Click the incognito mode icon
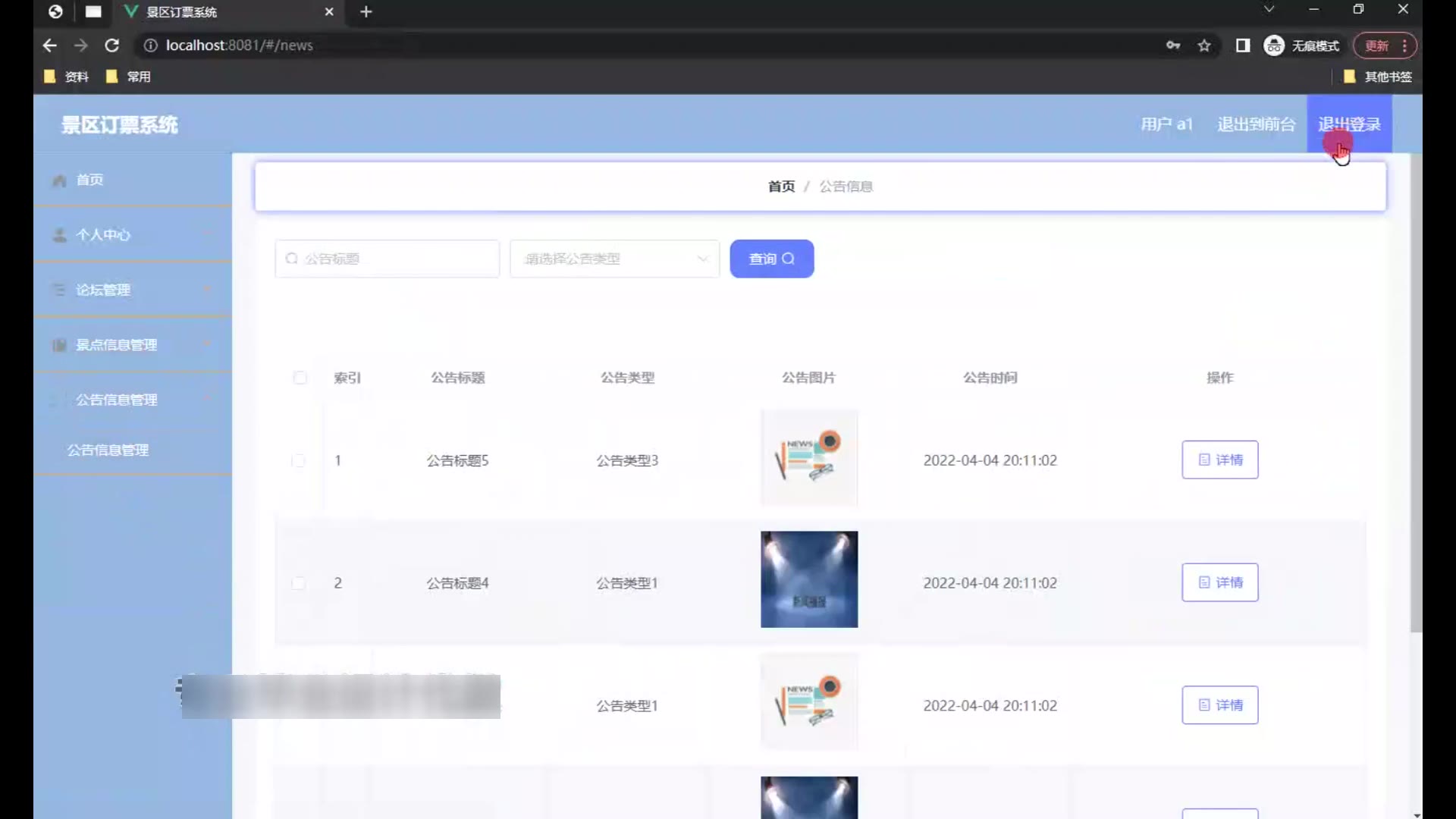The height and width of the screenshot is (819, 1456). click(x=1274, y=45)
